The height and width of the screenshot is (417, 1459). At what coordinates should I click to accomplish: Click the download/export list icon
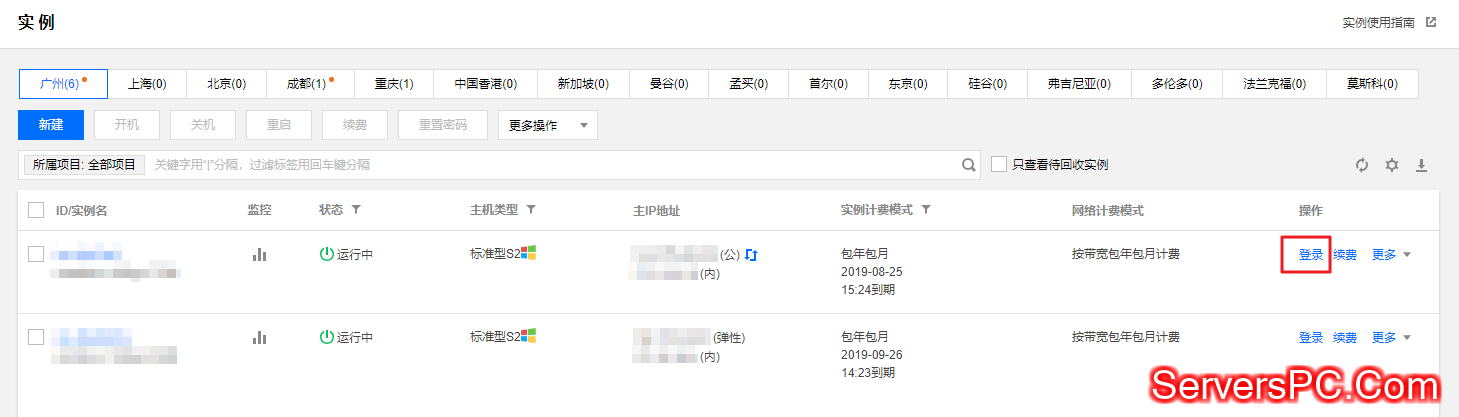coord(1421,165)
